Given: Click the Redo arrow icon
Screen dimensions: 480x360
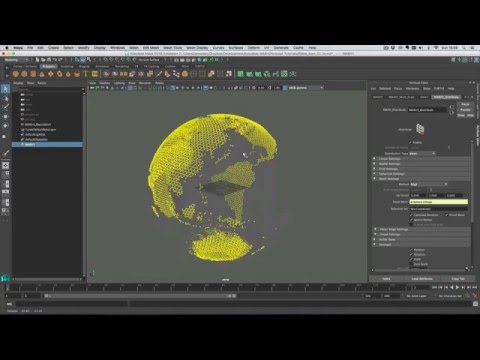Looking at the screenshot, I should click(x=60, y=60).
